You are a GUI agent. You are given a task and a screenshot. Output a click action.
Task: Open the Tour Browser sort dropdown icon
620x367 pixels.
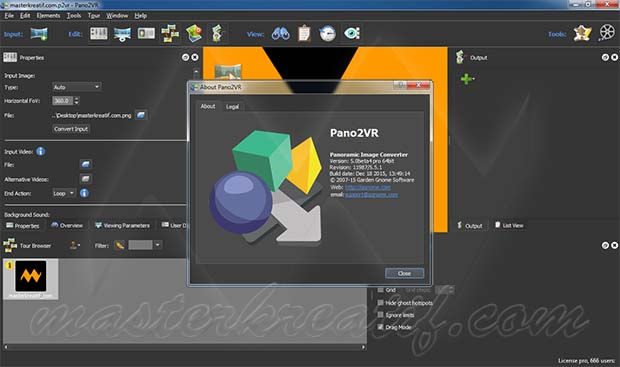(74, 245)
